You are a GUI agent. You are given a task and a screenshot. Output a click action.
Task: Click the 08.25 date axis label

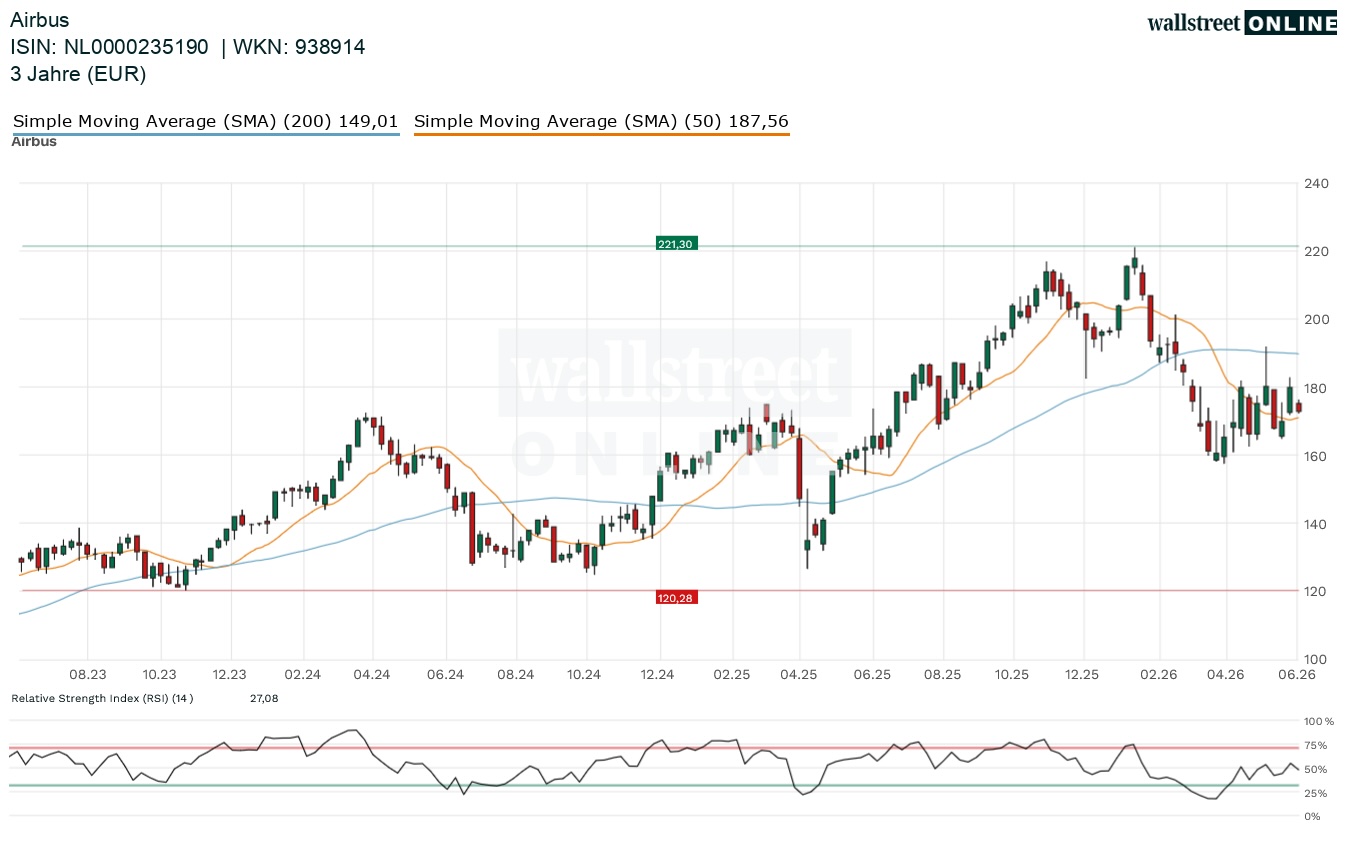[x=943, y=675]
